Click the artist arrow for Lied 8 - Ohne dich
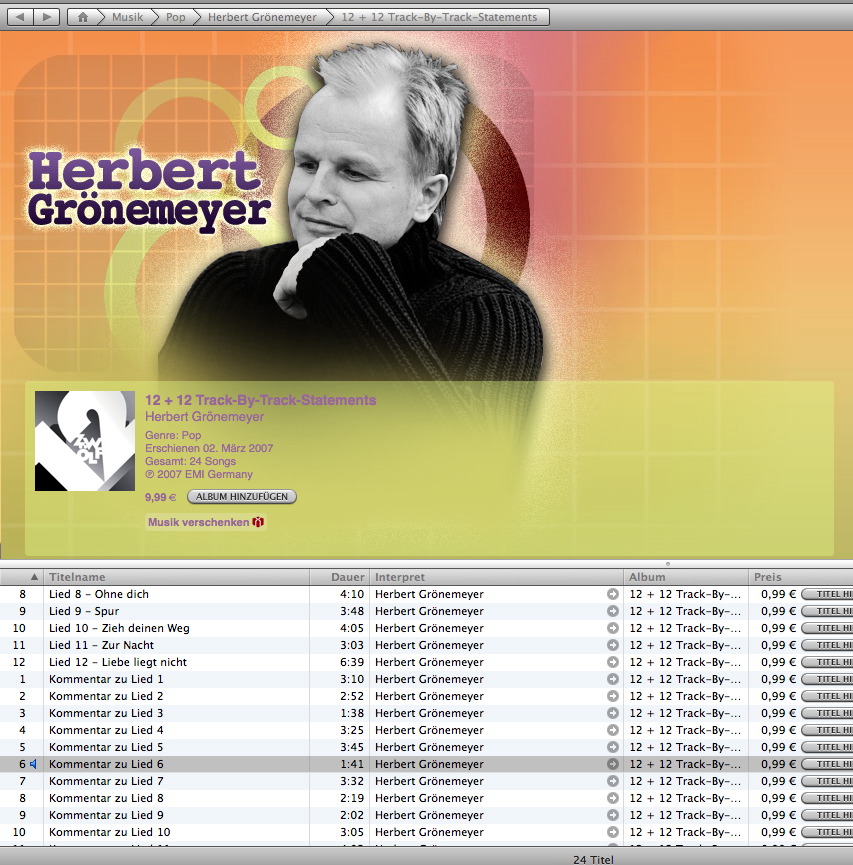Image resolution: width=853 pixels, height=865 pixels. 612,594
